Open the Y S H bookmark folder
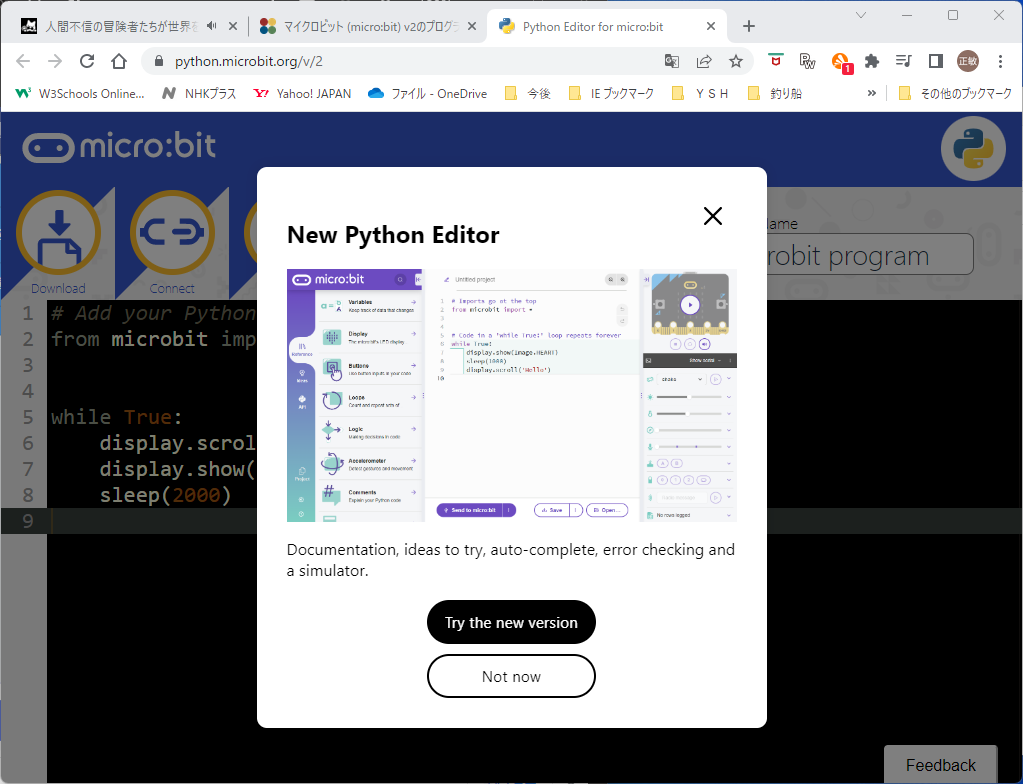This screenshot has height=784, width=1023. (700, 94)
